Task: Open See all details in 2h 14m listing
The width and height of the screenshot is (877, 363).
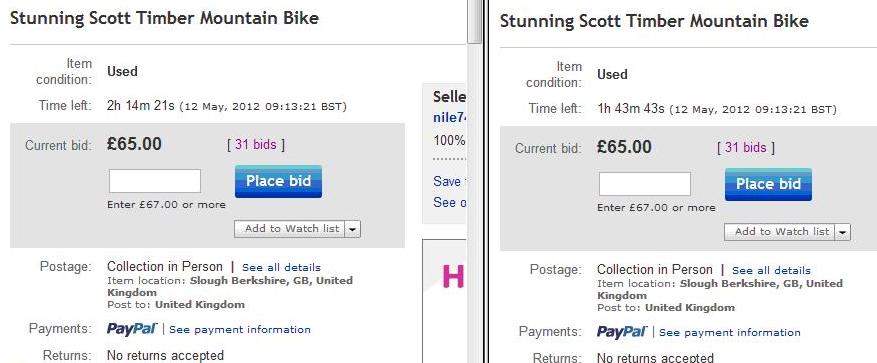Action: pyautogui.click(x=281, y=267)
